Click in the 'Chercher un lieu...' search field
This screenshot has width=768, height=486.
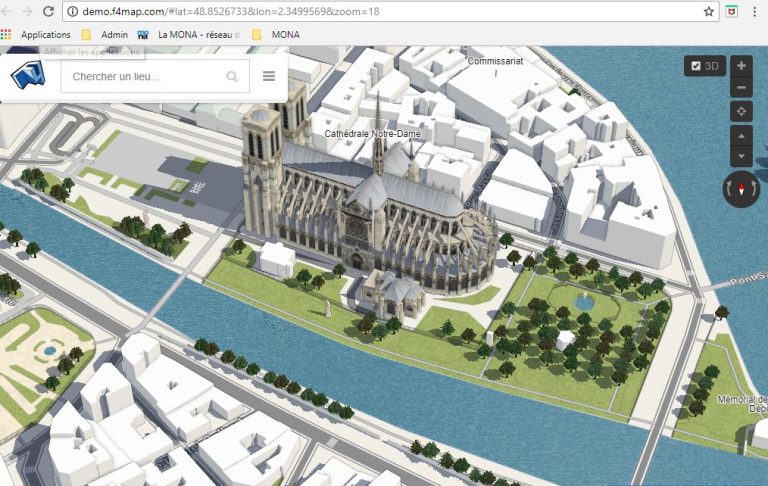(x=140, y=77)
